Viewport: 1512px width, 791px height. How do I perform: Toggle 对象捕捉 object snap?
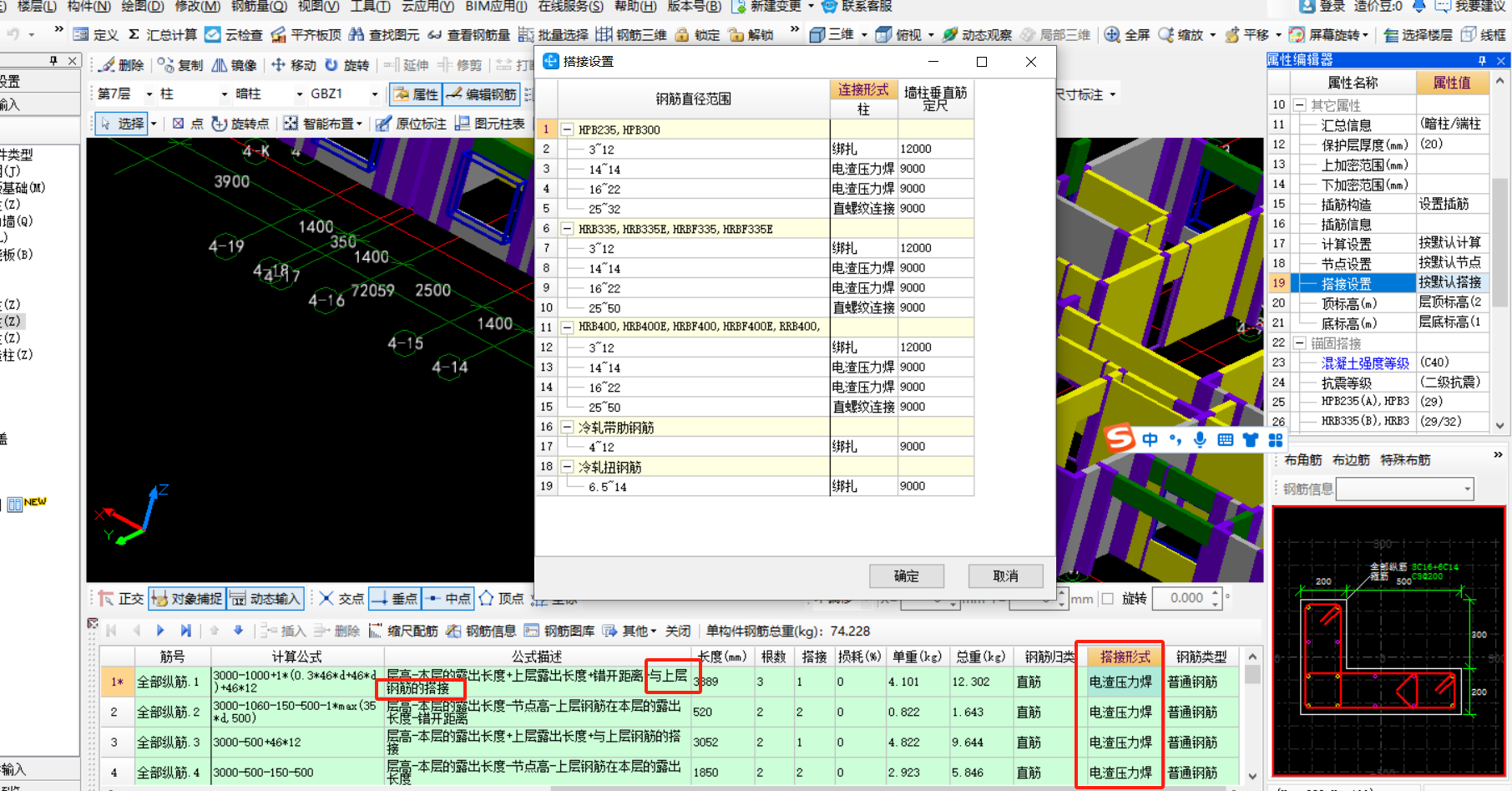click(x=188, y=598)
